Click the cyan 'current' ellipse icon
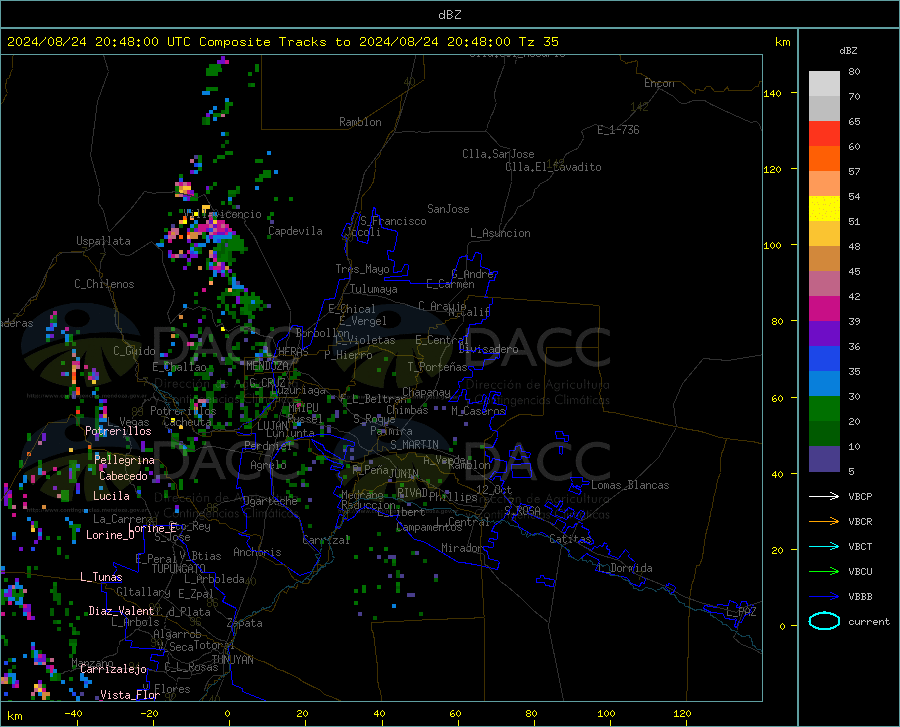This screenshot has width=900, height=727. coord(824,621)
